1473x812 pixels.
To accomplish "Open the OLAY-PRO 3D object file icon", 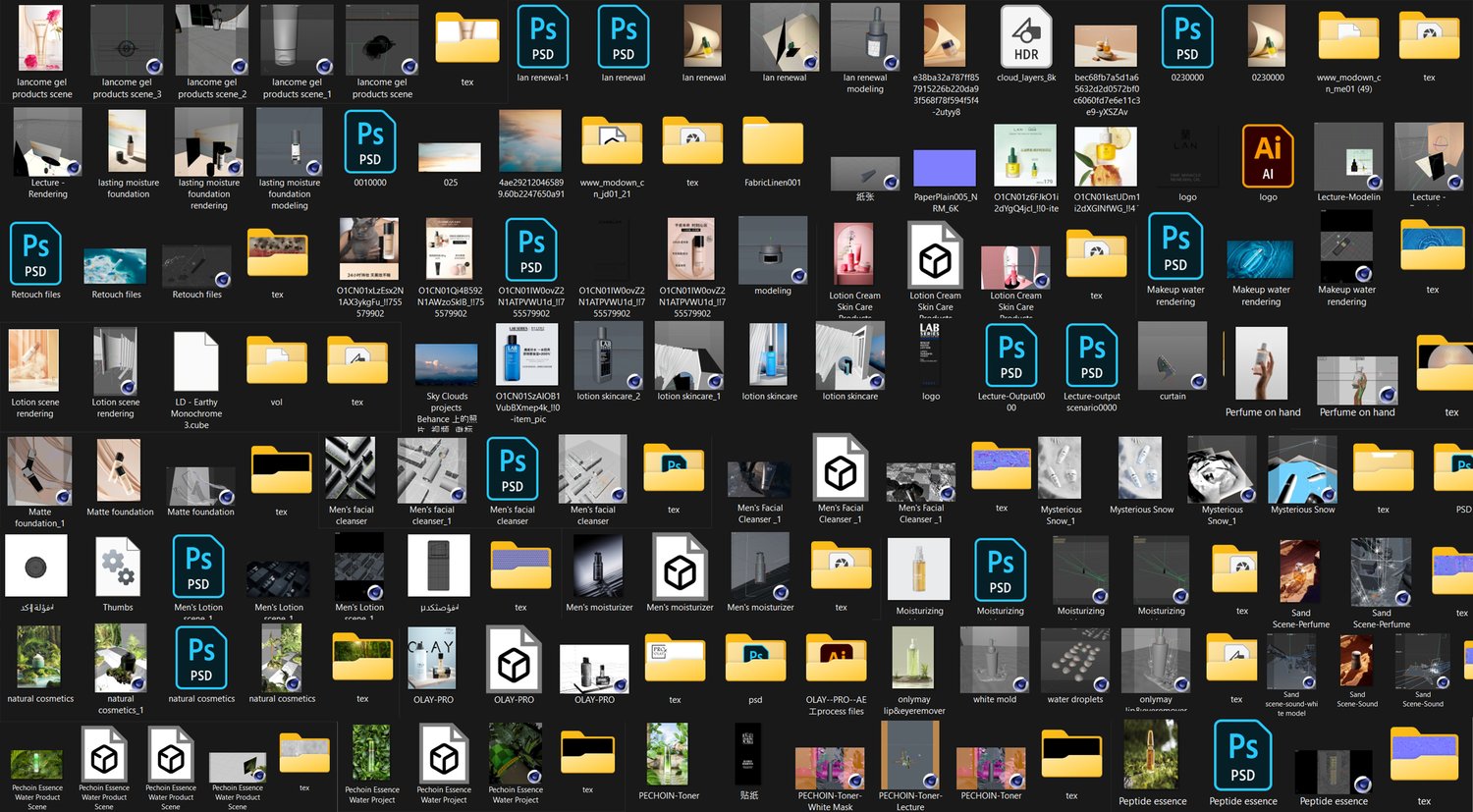I will pyautogui.click(x=514, y=659).
